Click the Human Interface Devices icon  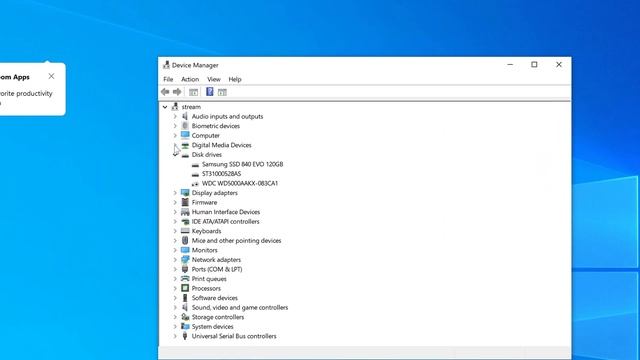pyautogui.click(x=185, y=212)
